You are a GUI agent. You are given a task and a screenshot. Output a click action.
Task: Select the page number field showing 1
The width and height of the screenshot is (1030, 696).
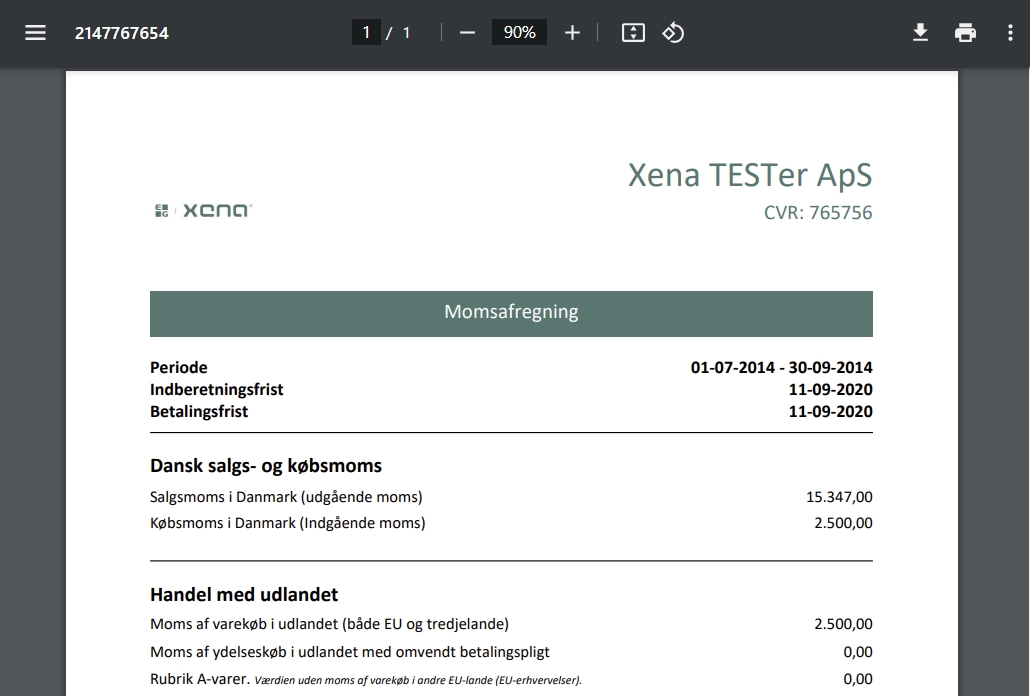click(x=368, y=31)
